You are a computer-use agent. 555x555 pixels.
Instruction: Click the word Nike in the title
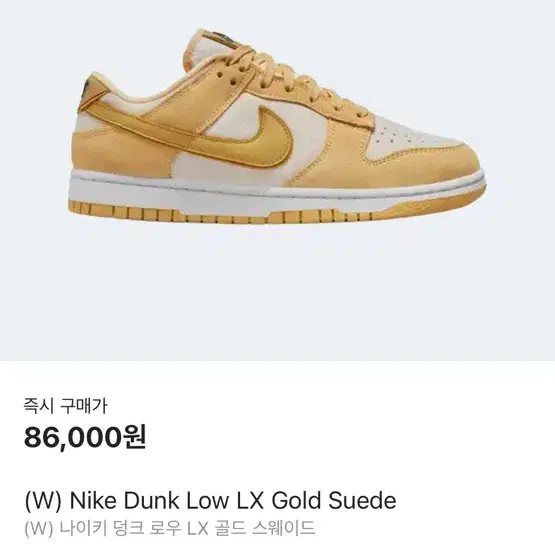click(93, 500)
